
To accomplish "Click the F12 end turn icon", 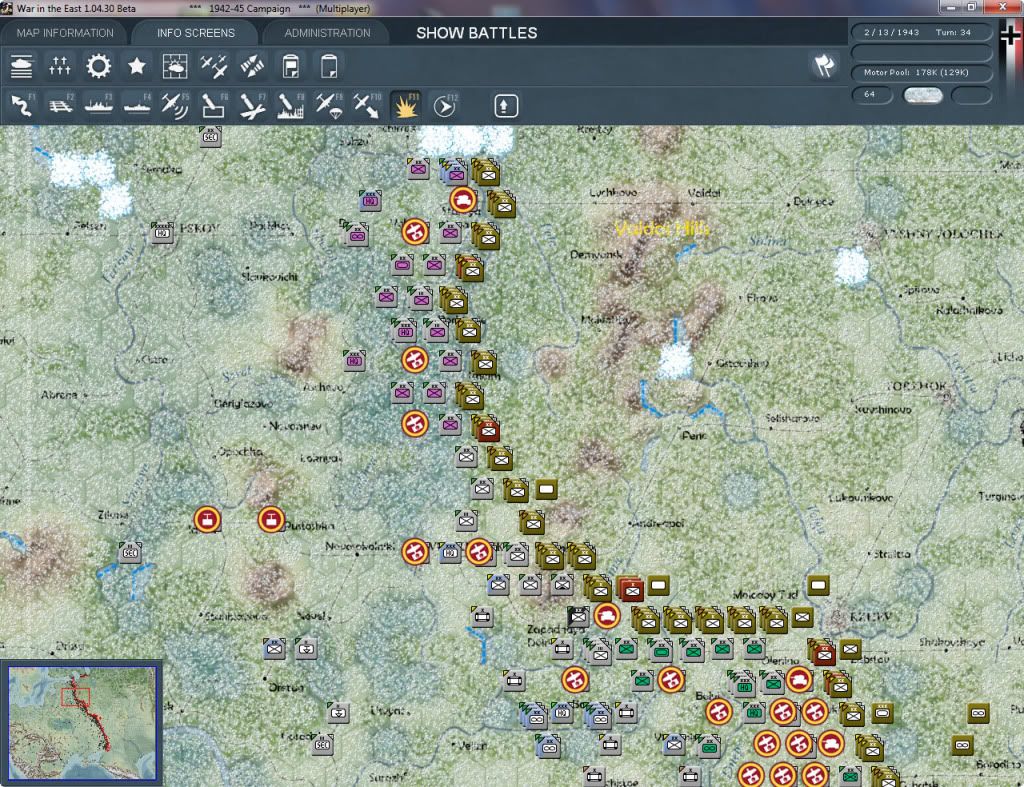I will pos(445,106).
